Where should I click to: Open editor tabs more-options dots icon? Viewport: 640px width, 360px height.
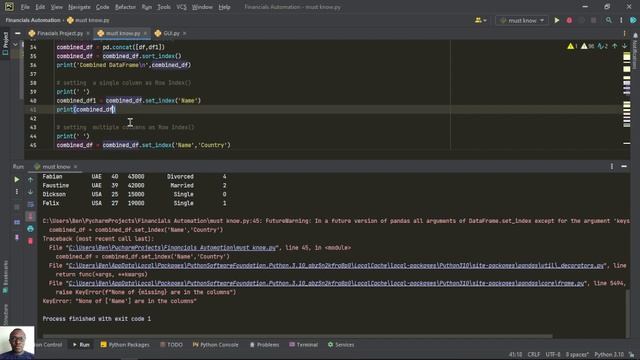click(624, 33)
